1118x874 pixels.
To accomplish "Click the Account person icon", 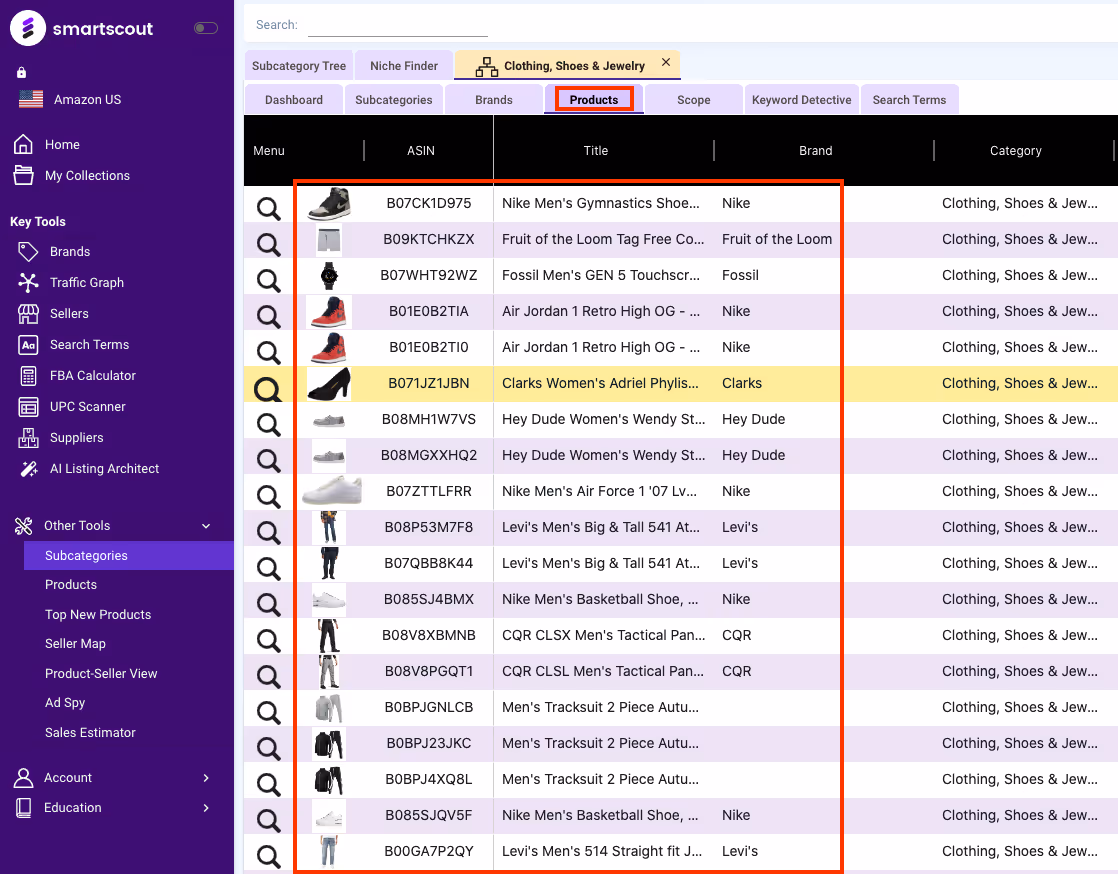I will point(24,778).
